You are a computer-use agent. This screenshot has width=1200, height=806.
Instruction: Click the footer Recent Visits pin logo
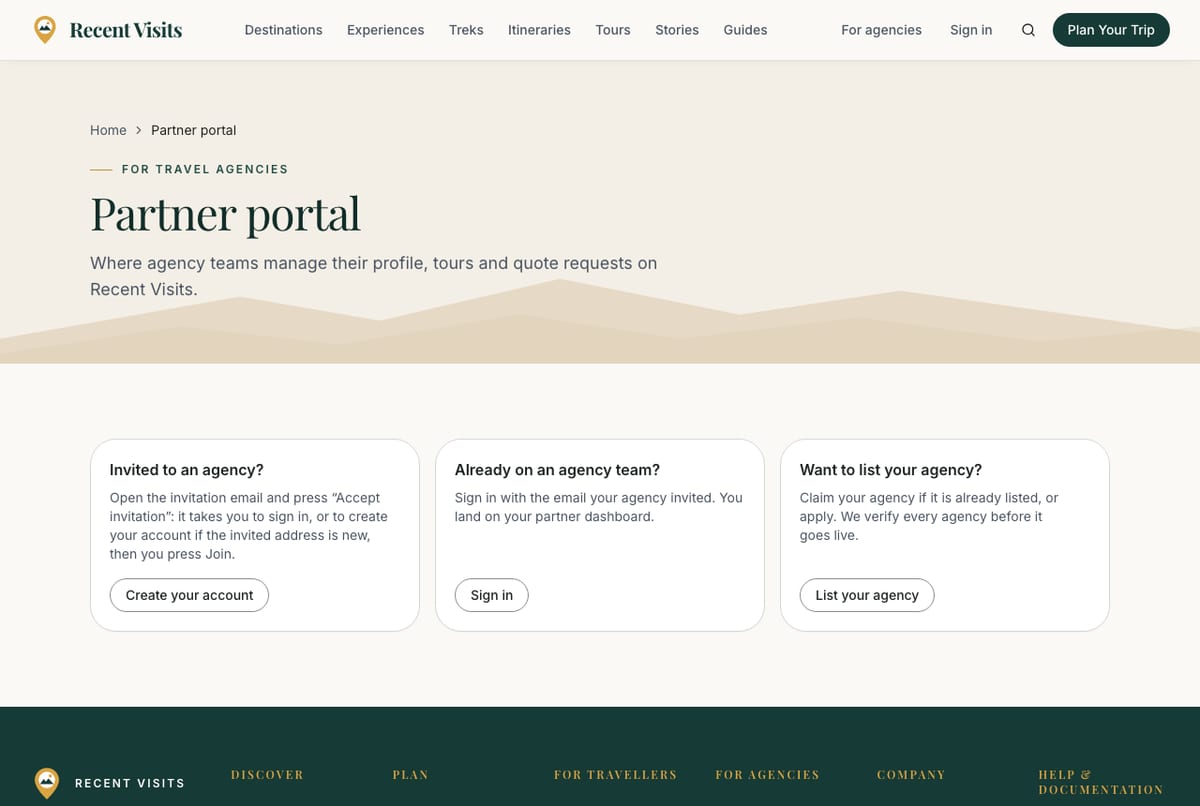pos(47,783)
